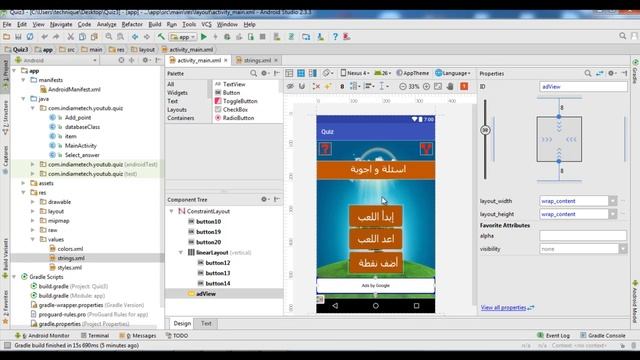Show the Design plus Blueprint view icon
The width and height of the screenshot is (640, 360).
coord(313,73)
